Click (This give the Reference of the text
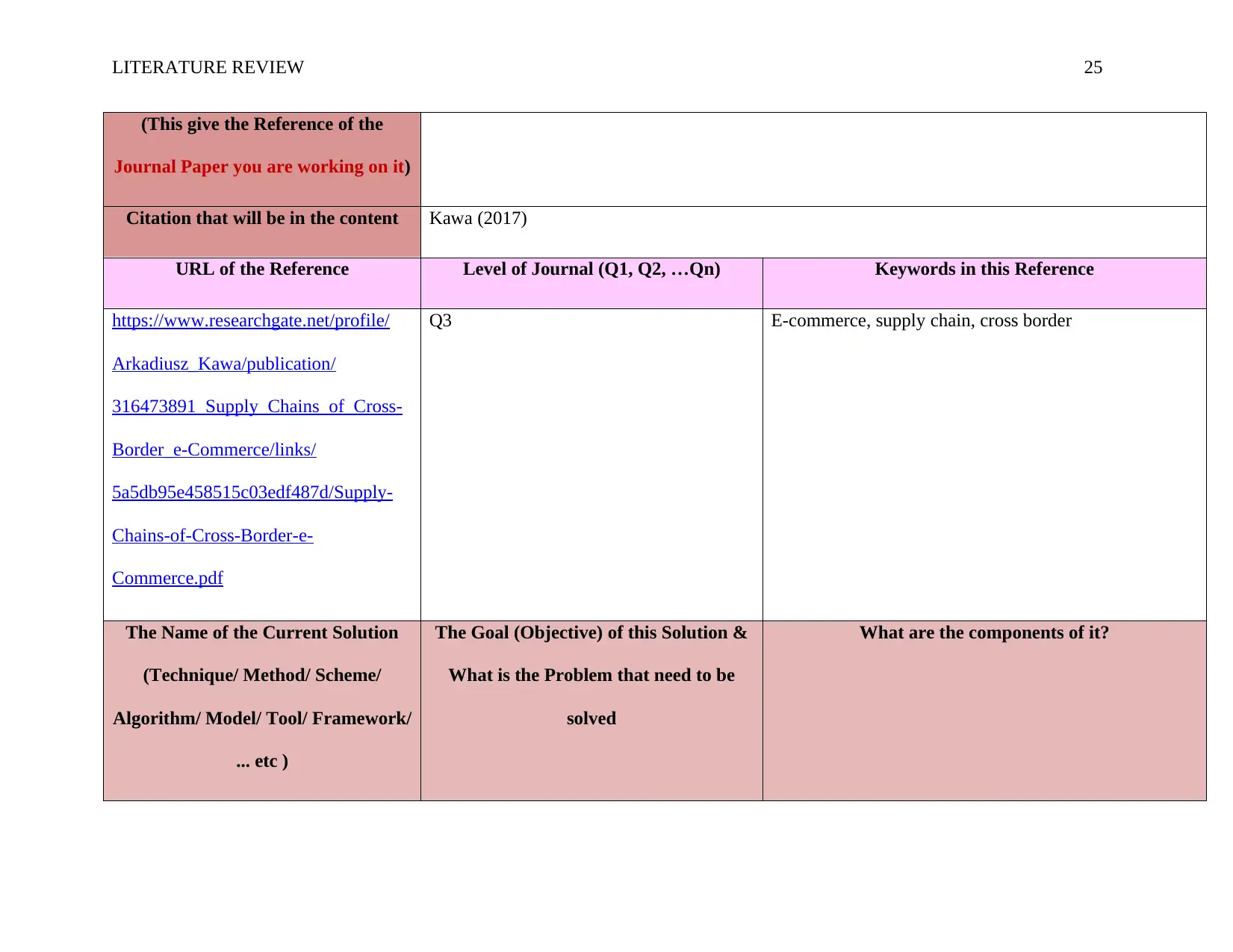The width and height of the screenshot is (1233, 952). pyautogui.click(x=262, y=125)
